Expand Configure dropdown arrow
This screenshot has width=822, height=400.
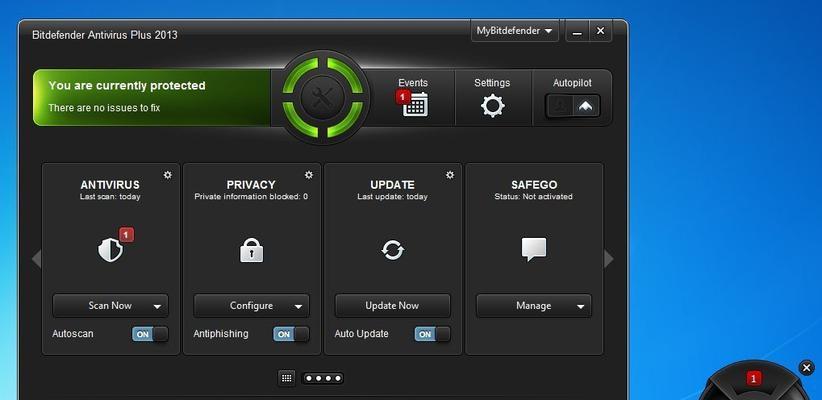pos(298,307)
